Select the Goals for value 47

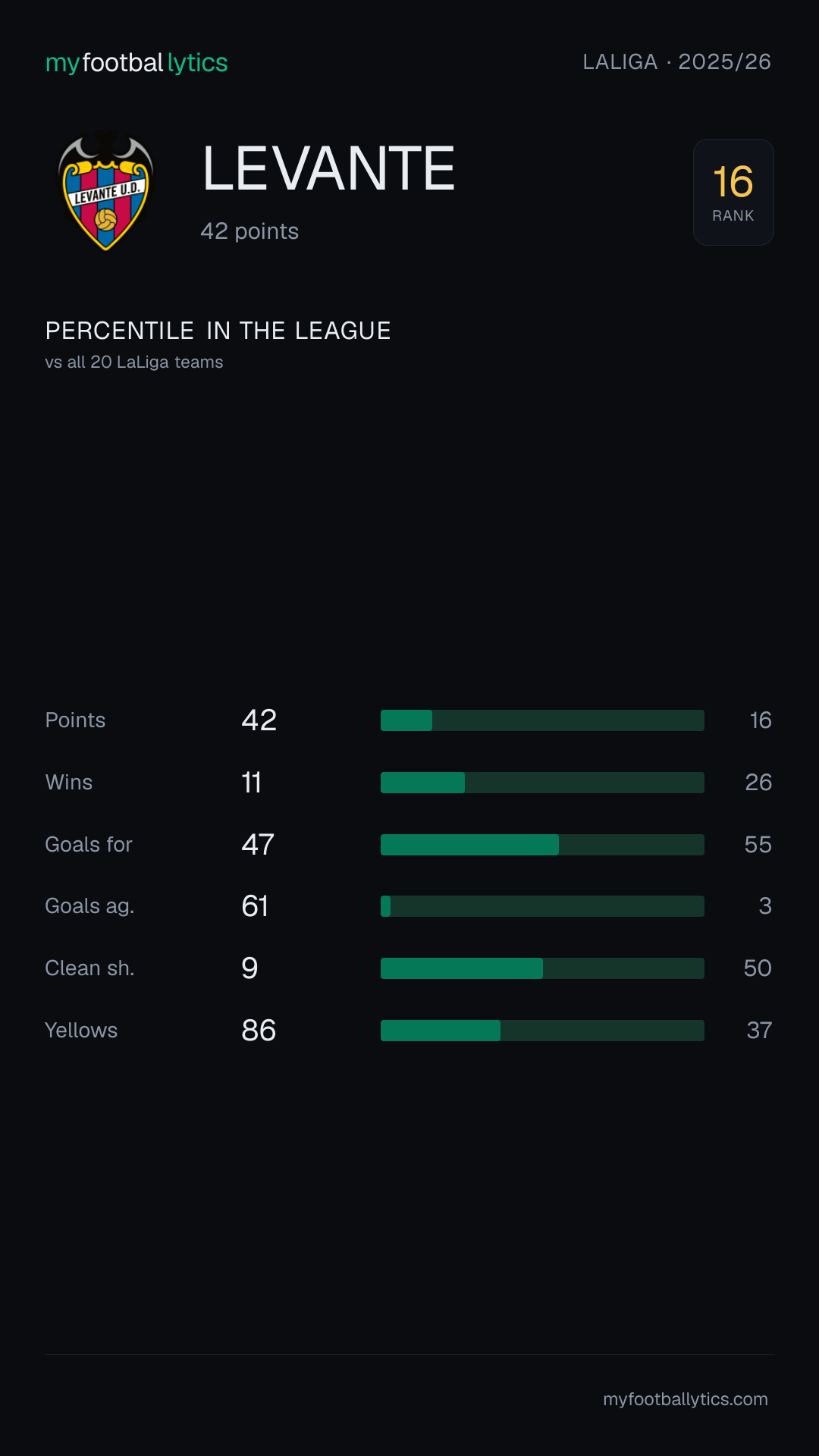coord(258,845)
